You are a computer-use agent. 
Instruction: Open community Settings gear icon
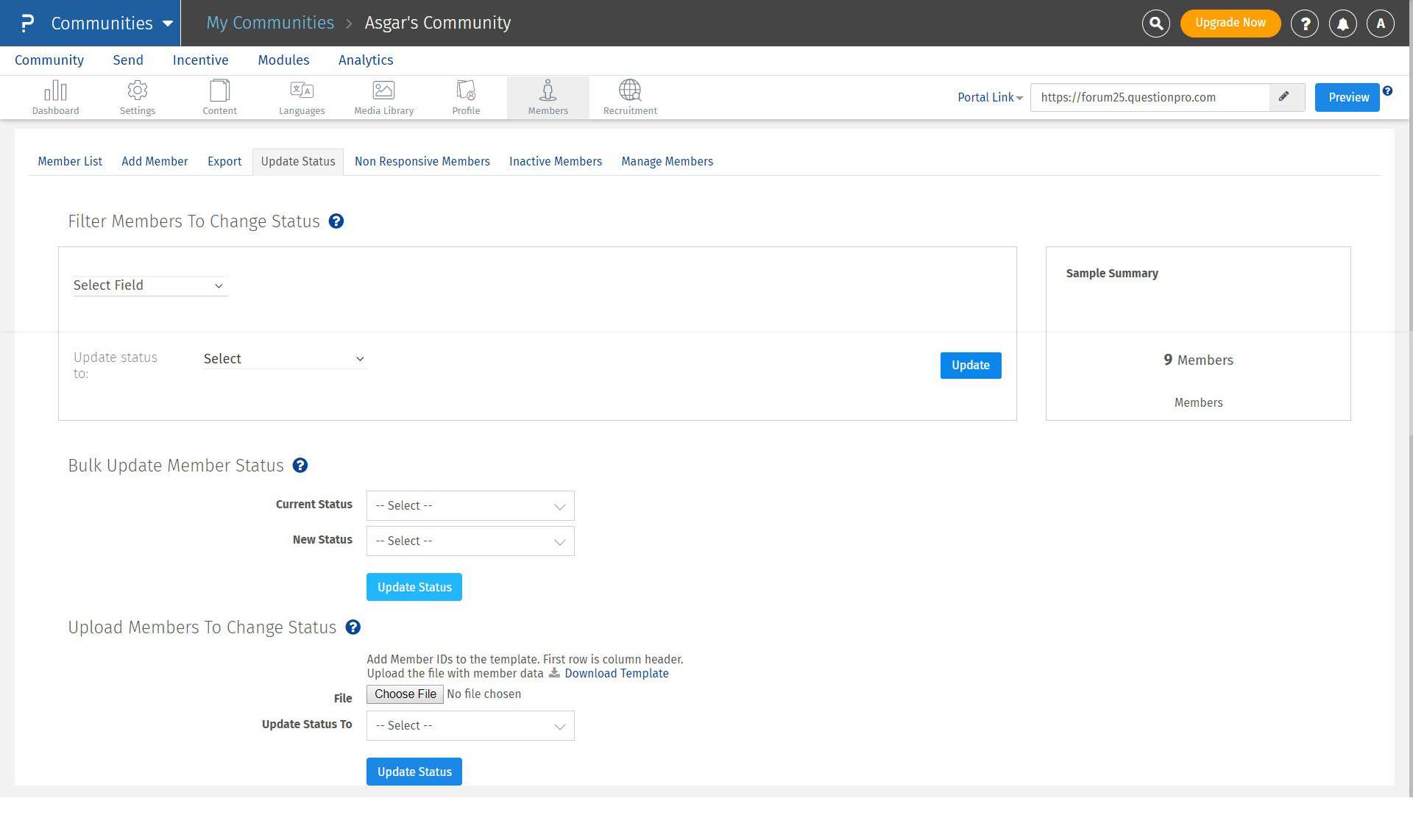138,97
